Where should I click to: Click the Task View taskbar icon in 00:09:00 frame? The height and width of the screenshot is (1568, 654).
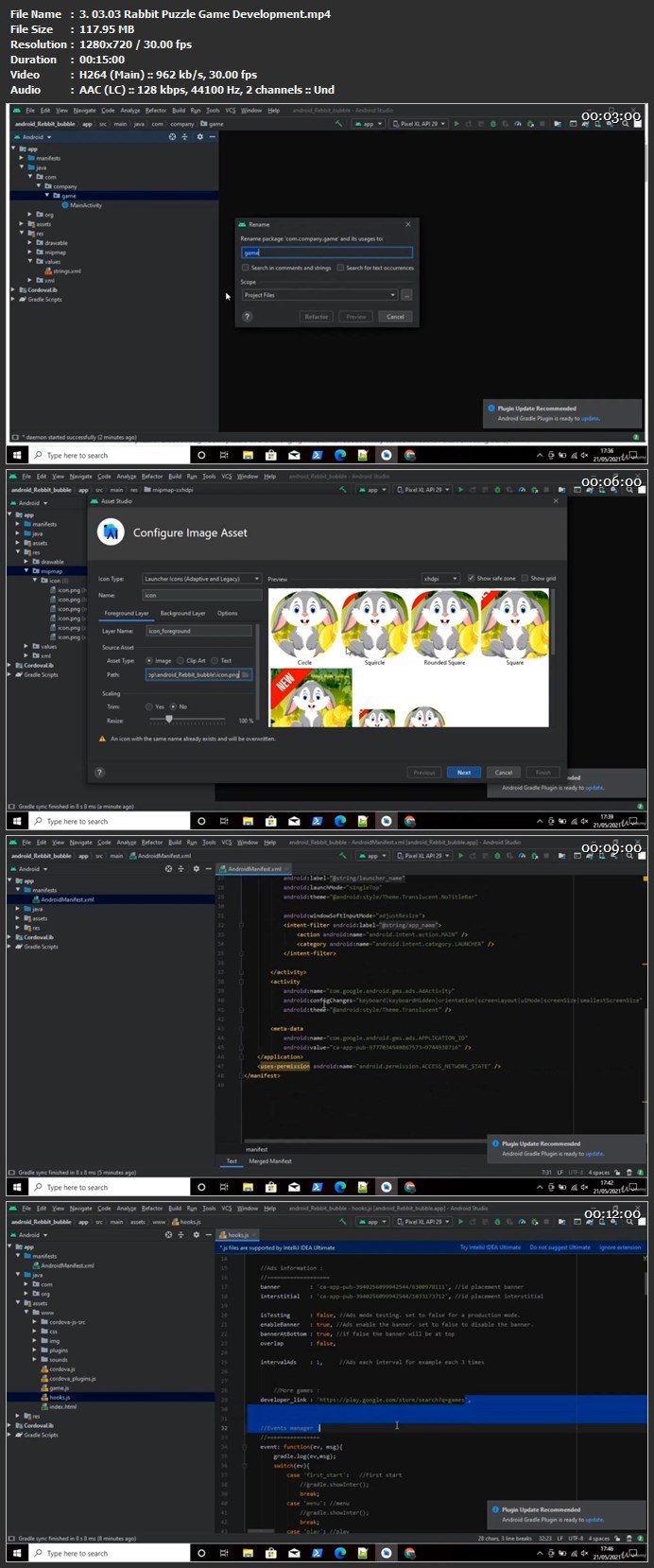[224, 1187]
